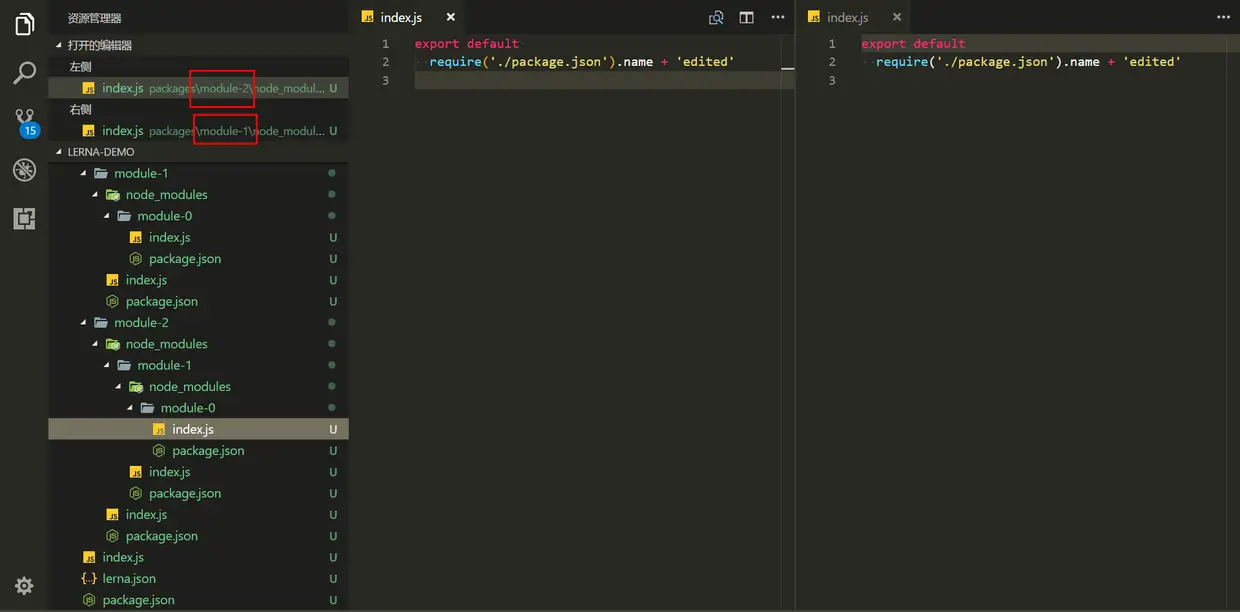Open the Manage settings gear

pos(25,586)
